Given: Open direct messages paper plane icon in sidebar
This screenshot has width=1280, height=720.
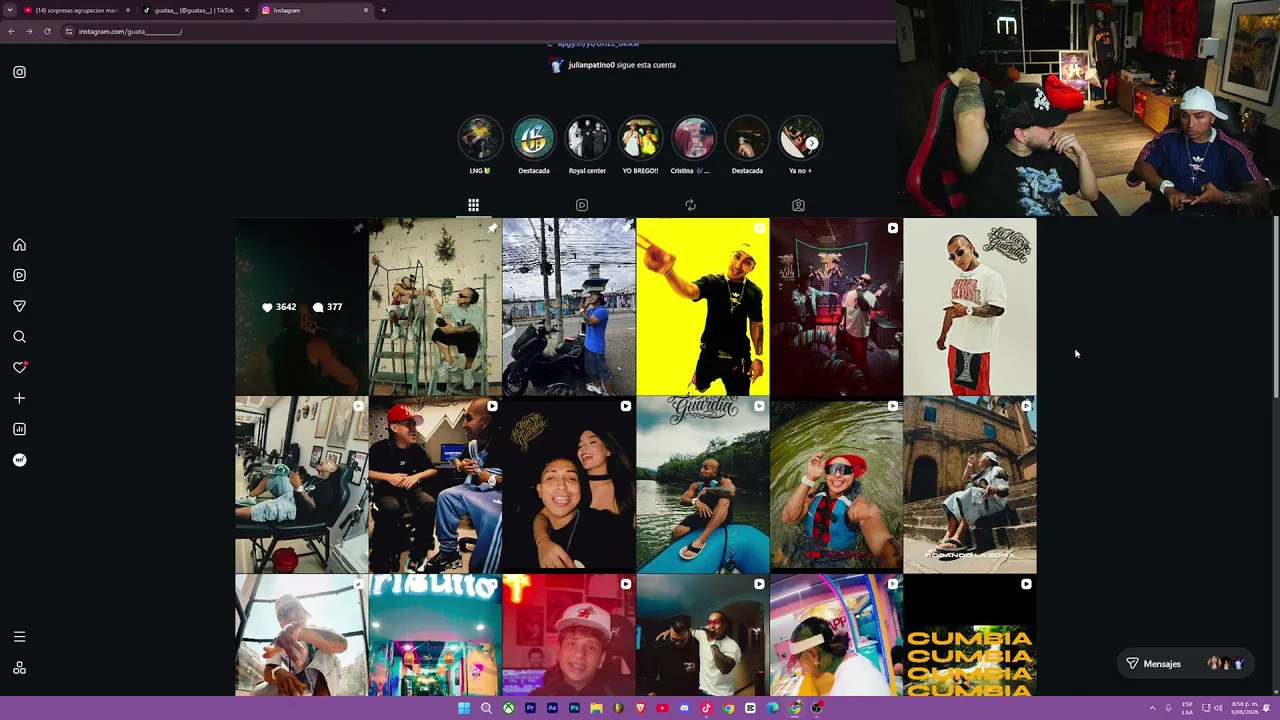Looking at the screenshot, I should click(x=19, y=306).
